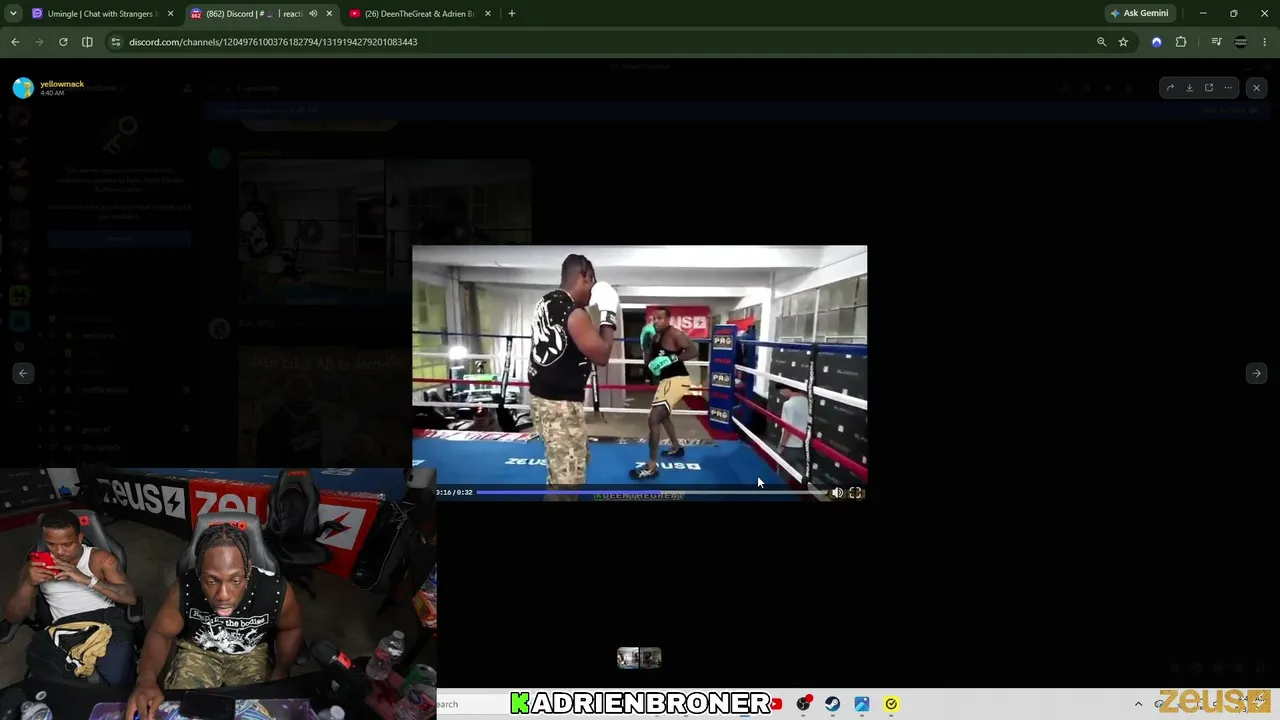This screenshot has width=1280, height=720.
Task: Open the dark round taskbar app with red badge
Action: pyautogui.click(x=803, y=704)
